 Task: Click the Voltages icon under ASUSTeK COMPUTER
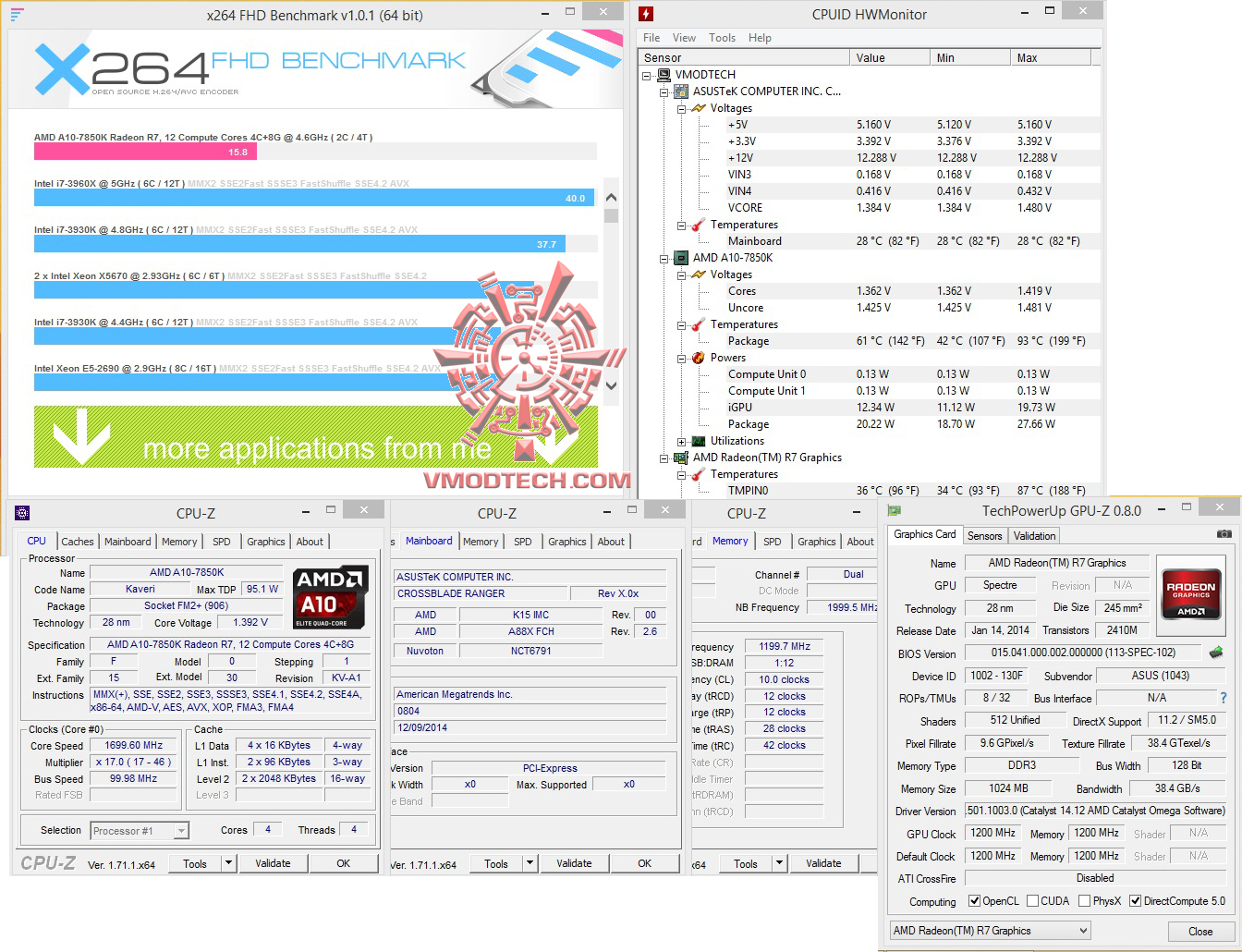(x=699, y=108)
